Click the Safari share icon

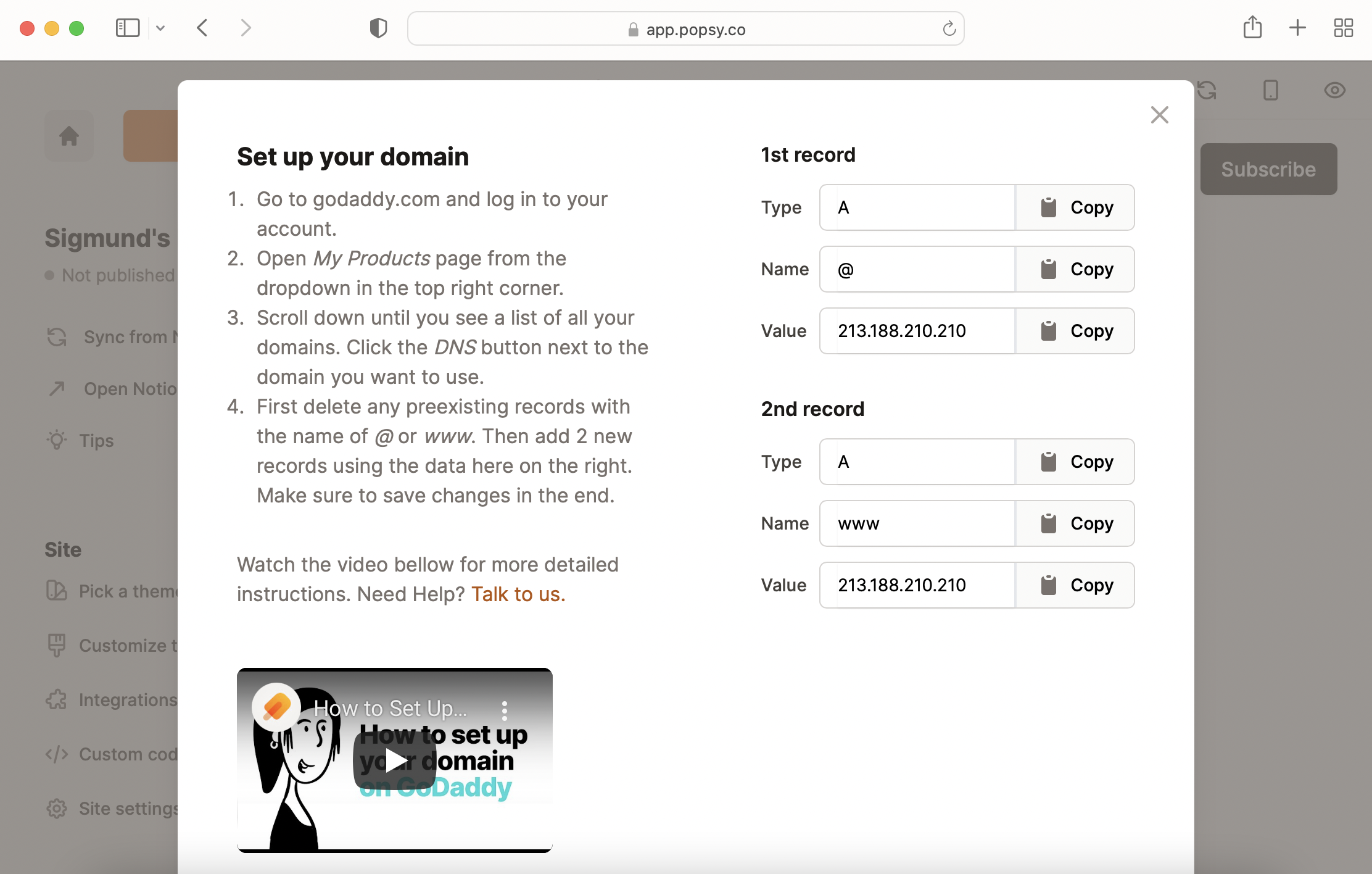[x=1252, y=28]
